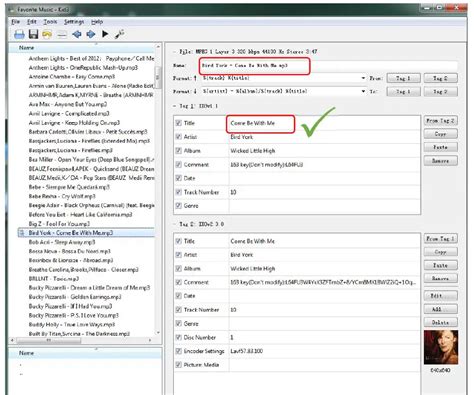Toggle Comment checkbox in Tag 1
The width and height of the screenshot is (474, 395).
178,164
